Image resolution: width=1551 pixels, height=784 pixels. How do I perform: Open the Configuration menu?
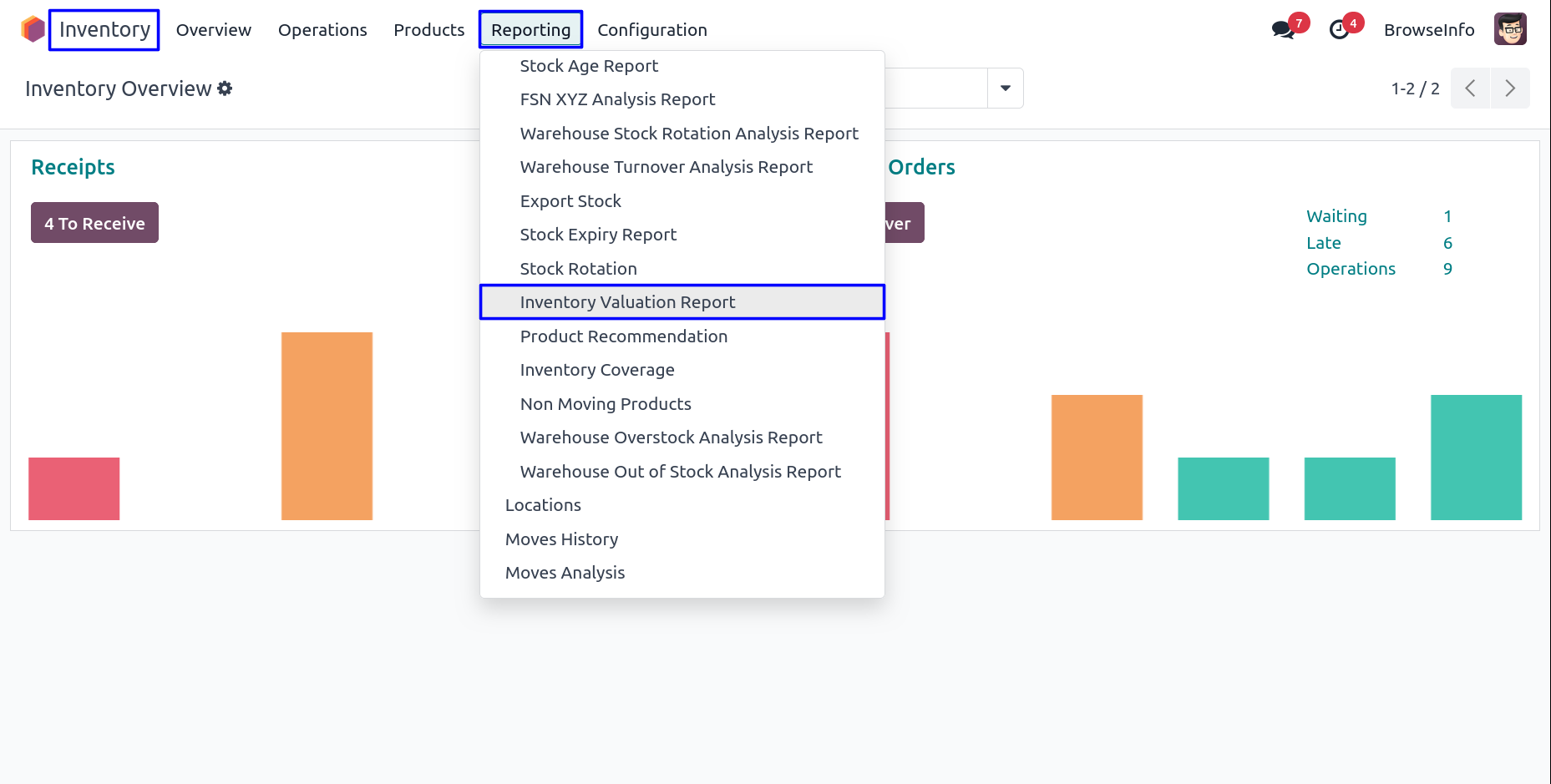652,30
